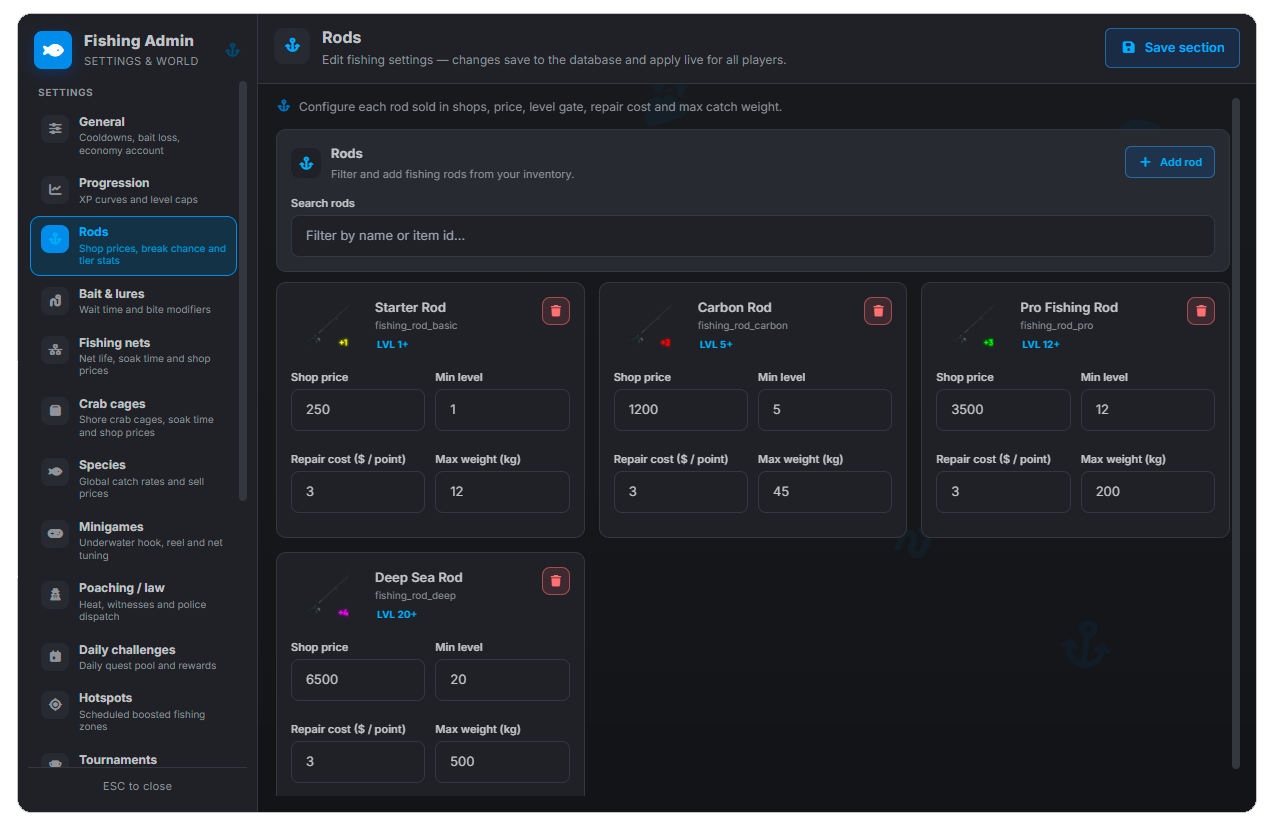This screenshot has width=1267, height=824.
Task: Click the General settings sliders icon
Action: (55, 129)
